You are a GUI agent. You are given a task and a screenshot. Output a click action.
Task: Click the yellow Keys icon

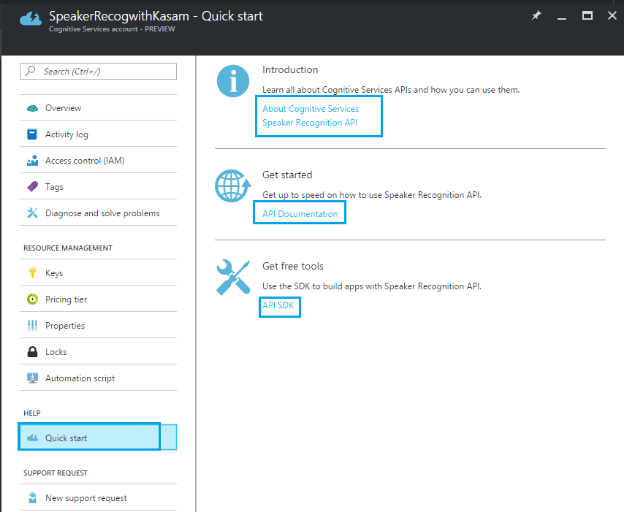[x=32, y=273]
